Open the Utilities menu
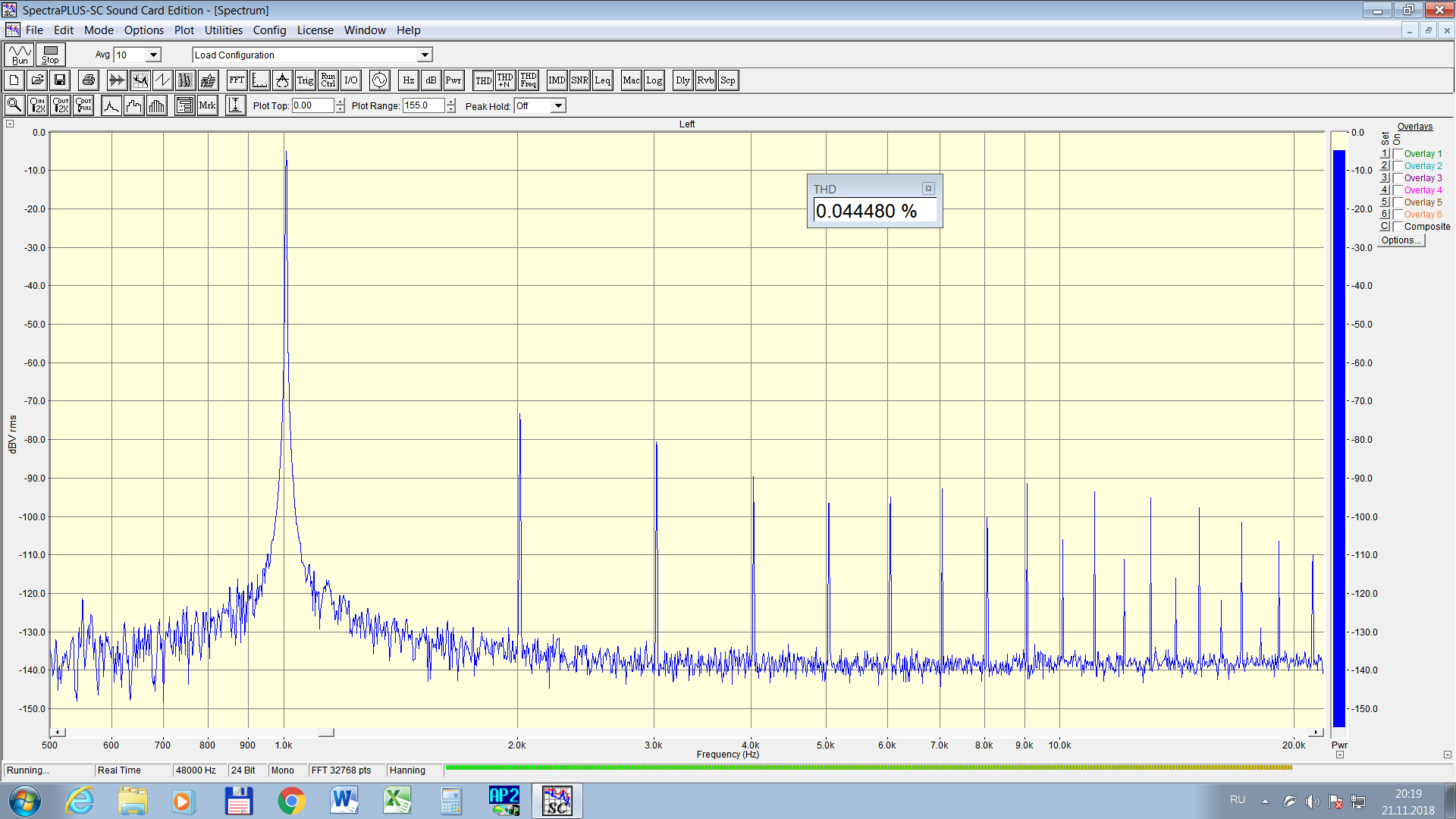Screen dimensions: 1456x819 (x=223, y=30)
